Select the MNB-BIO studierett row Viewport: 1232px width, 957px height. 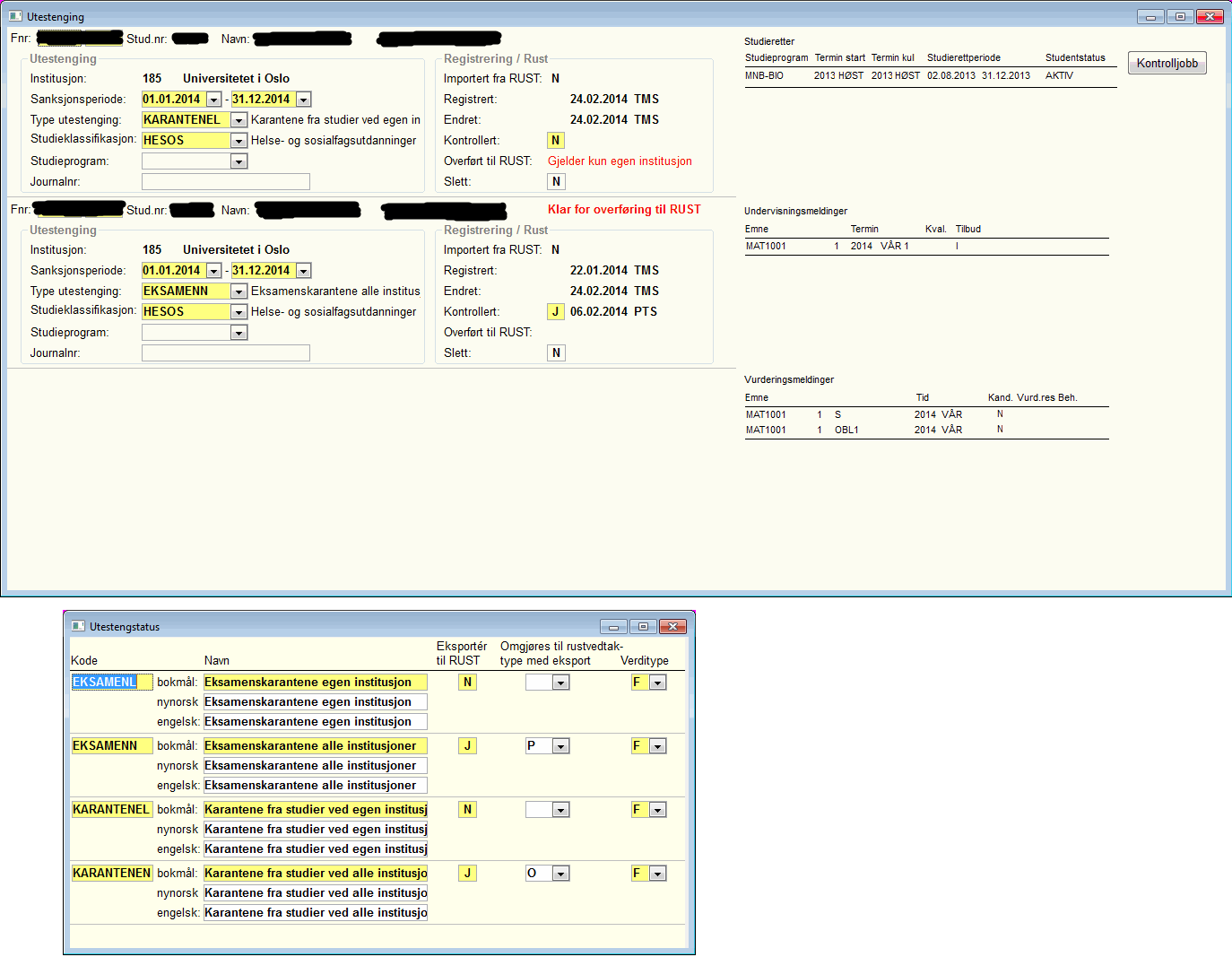930,76
